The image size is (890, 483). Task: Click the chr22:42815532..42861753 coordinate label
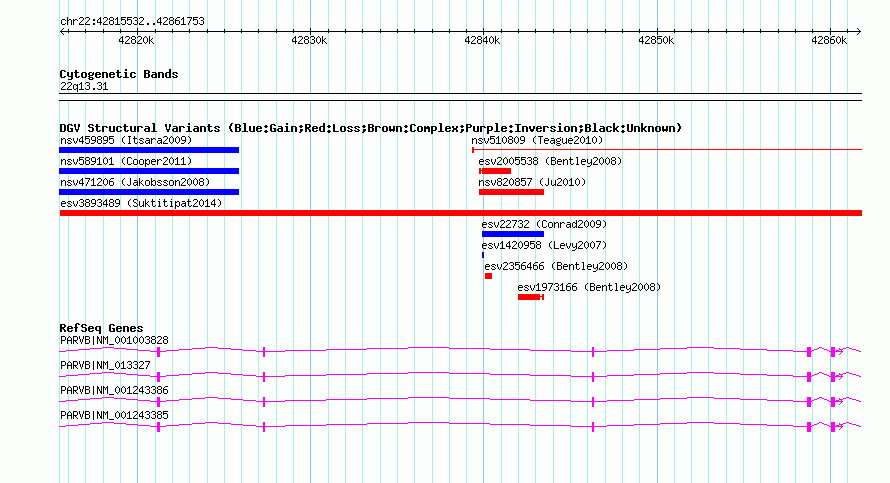coord(132,22)
